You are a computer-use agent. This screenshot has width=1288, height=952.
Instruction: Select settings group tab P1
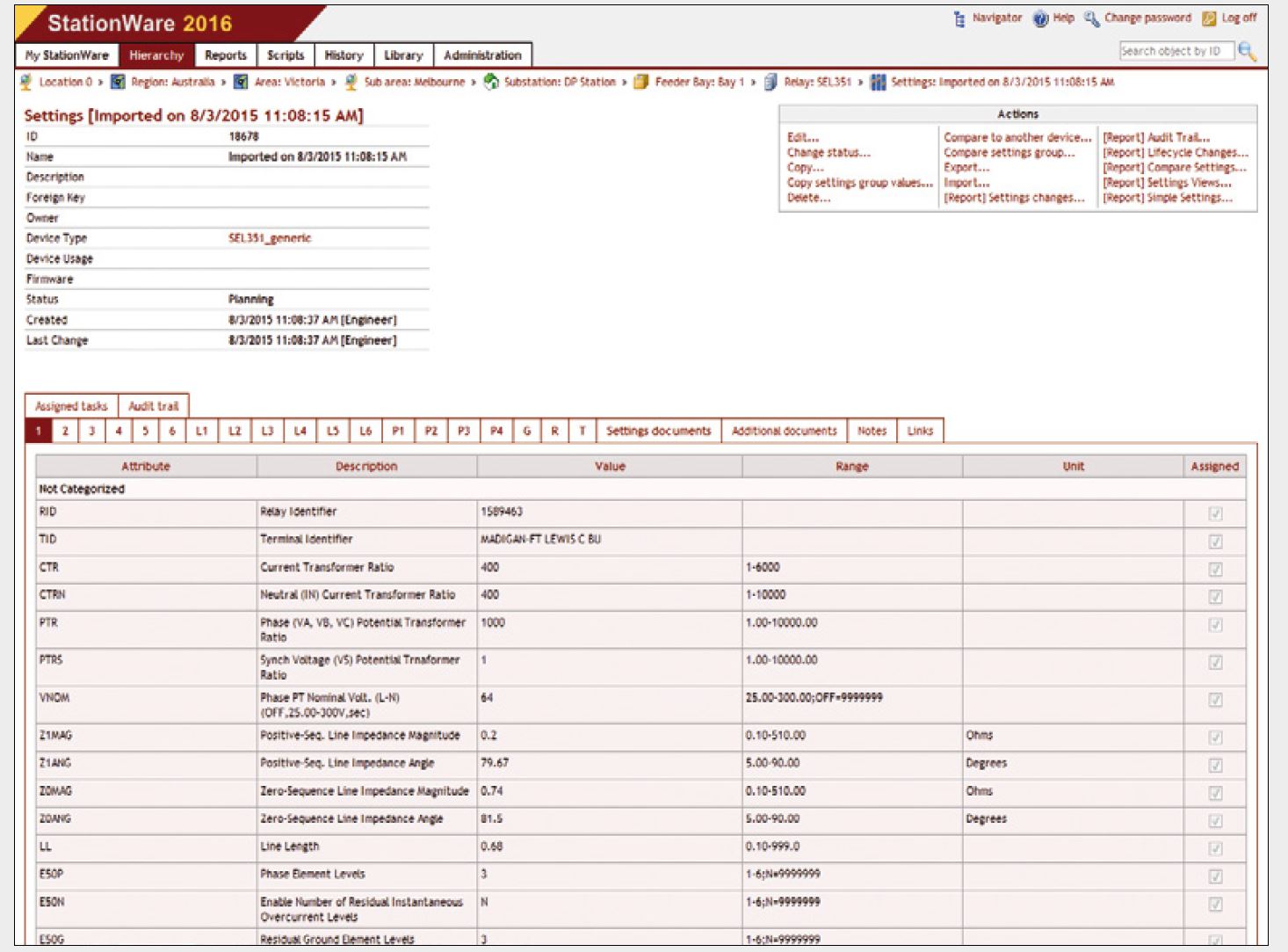tap(398, 431)
